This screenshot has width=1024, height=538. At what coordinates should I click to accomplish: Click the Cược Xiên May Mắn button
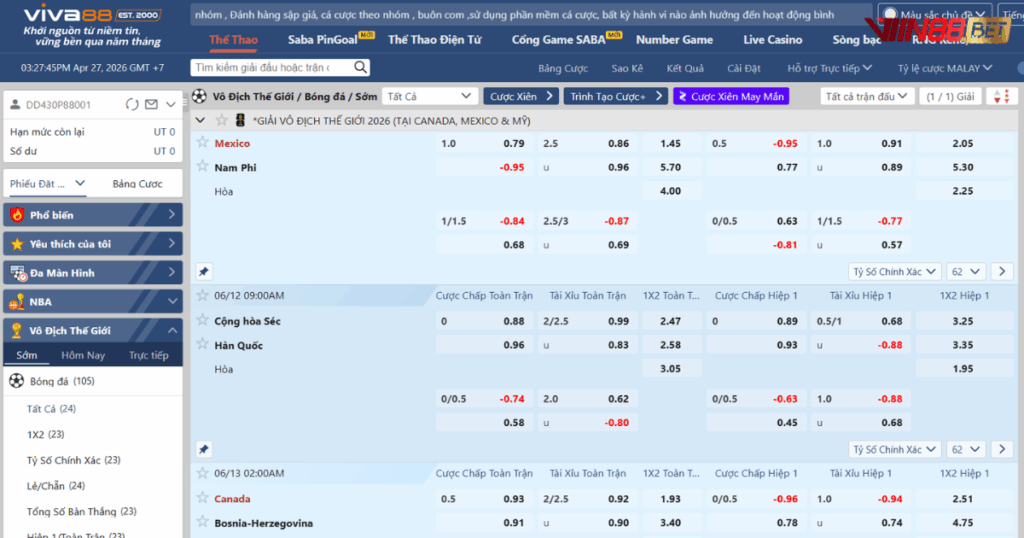pos(731,96)
